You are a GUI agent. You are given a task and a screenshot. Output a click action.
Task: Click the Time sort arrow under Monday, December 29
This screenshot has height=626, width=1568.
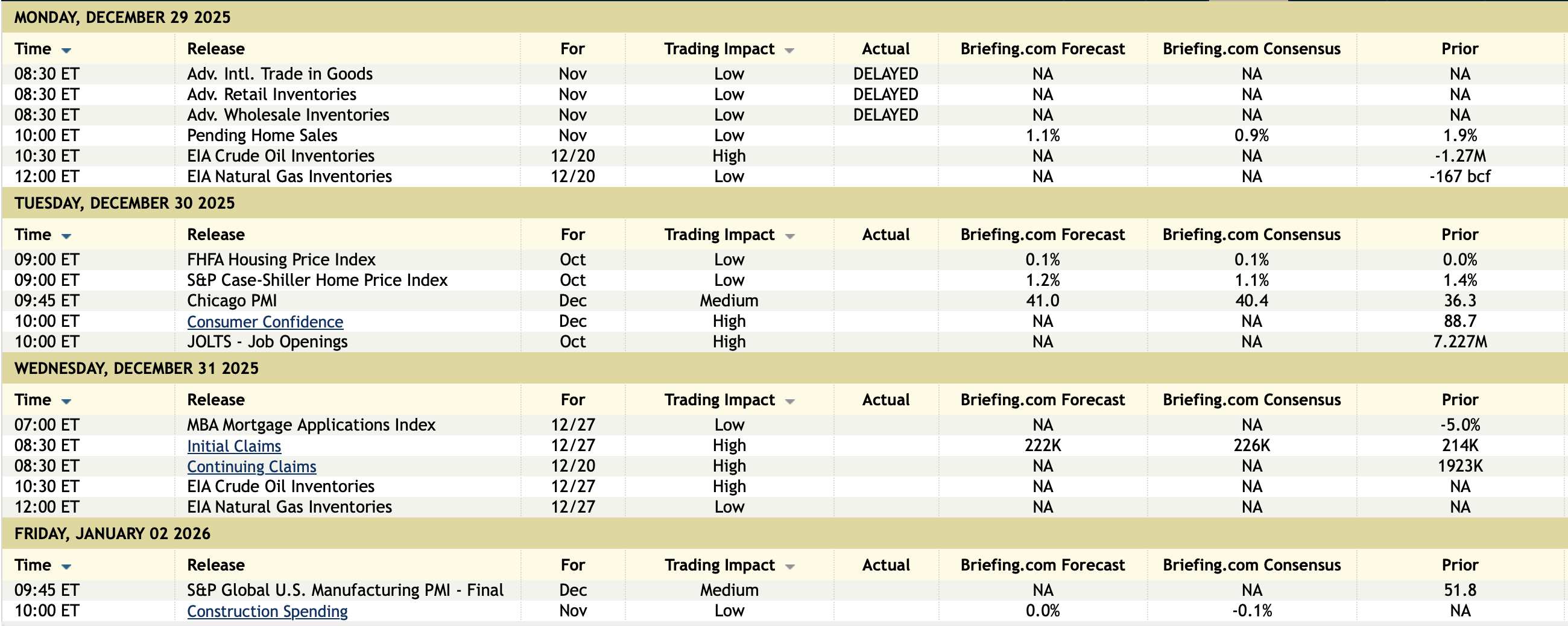coord(66,51)
